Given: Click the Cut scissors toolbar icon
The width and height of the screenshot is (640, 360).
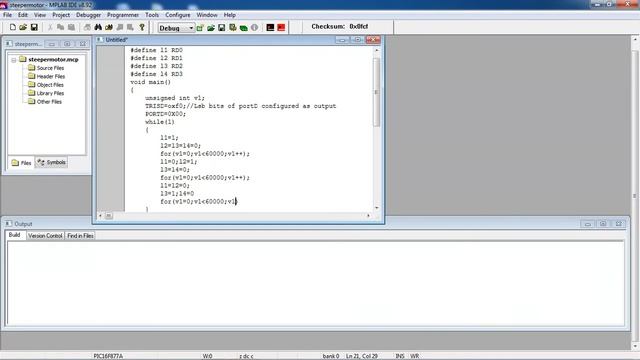Looking at the screenshot, I should (50, 27).
